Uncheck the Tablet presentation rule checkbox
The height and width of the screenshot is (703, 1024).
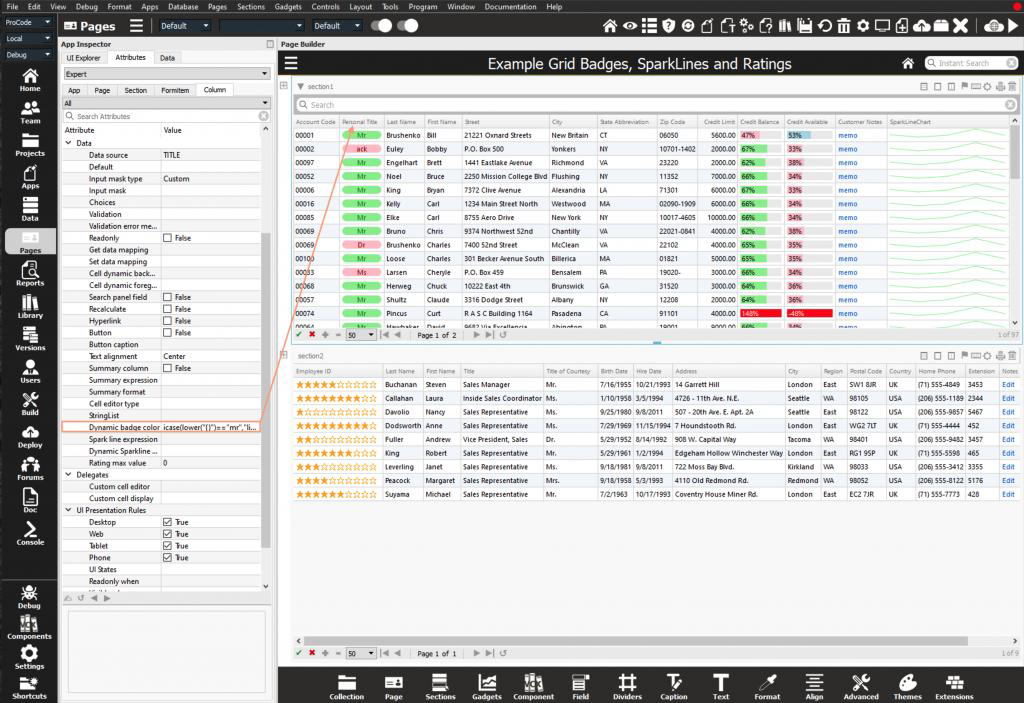pos(168,546)
